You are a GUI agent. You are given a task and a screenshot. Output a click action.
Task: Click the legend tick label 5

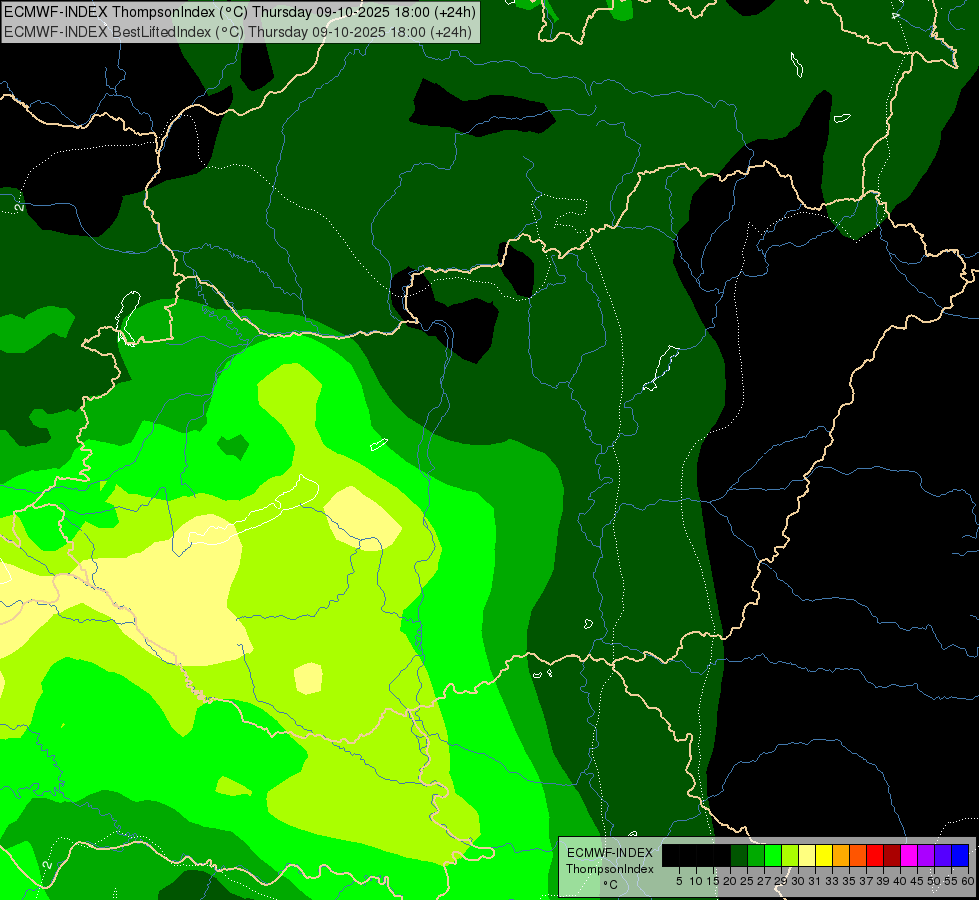point(679,881)
